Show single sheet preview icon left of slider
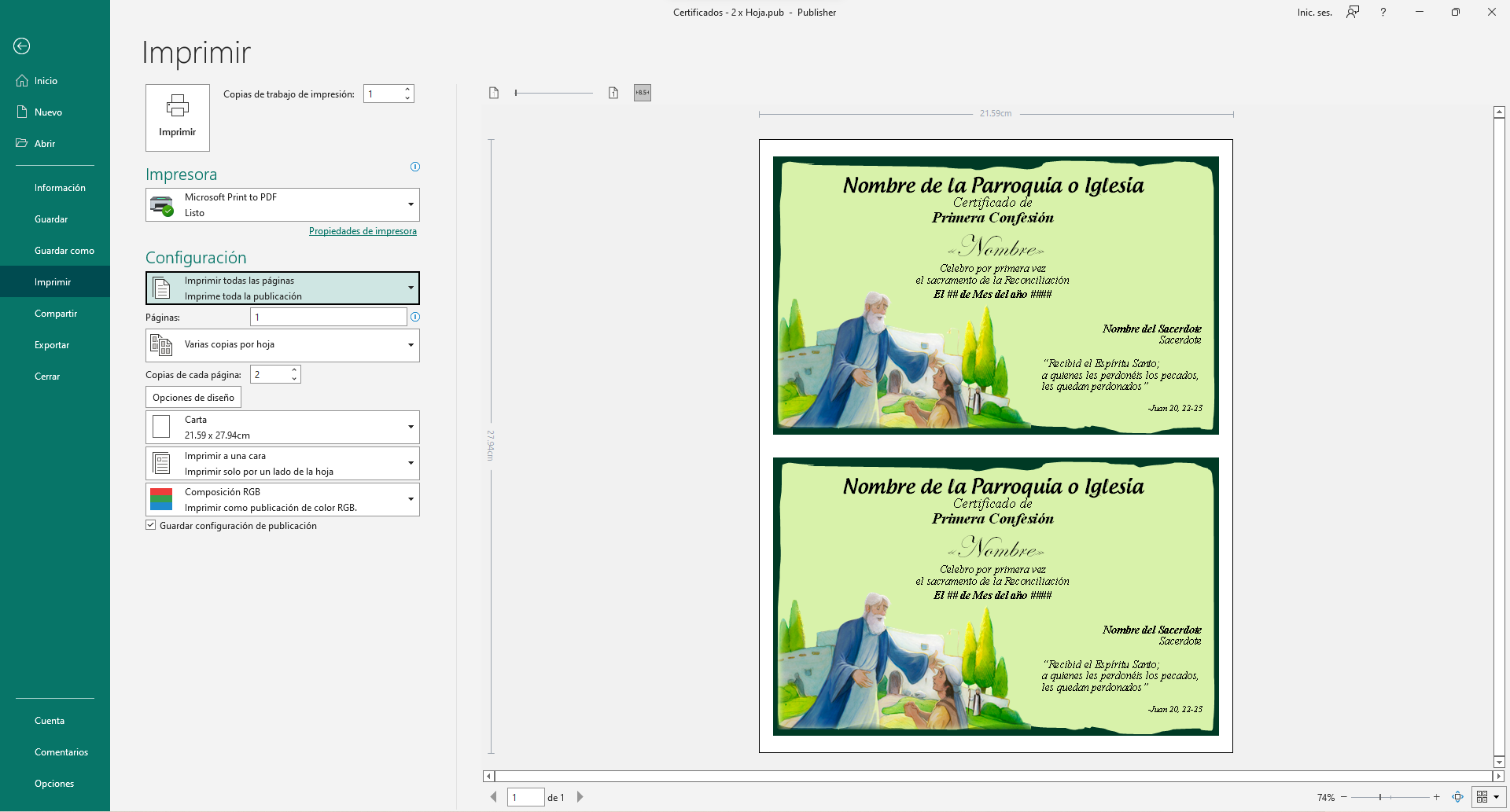1510x812 pixels. pos(494,94)
